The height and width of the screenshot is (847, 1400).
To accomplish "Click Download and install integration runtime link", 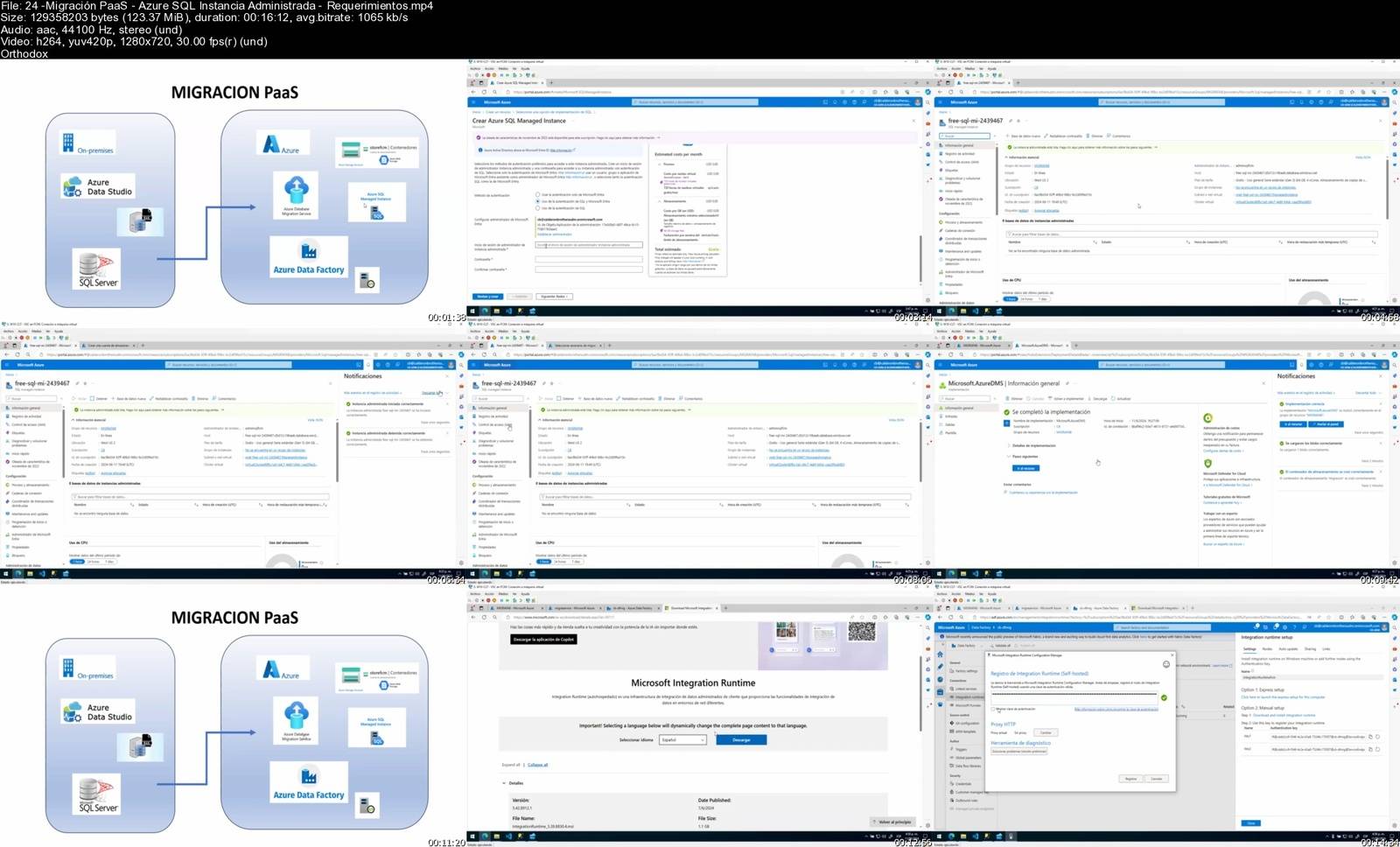I will click(1284, 715).
